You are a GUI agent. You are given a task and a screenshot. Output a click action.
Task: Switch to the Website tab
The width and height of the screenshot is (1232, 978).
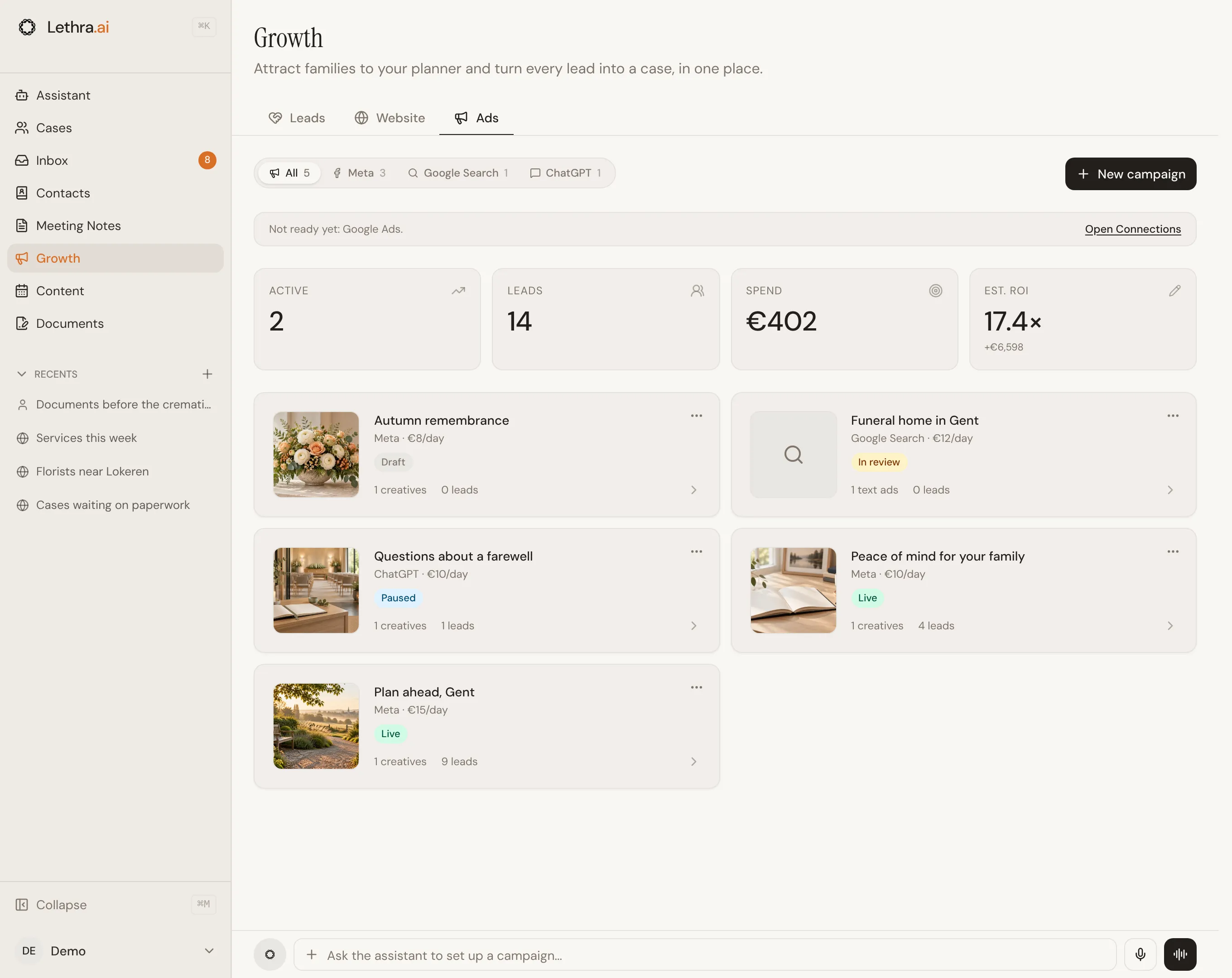click(x=390, y=118)
